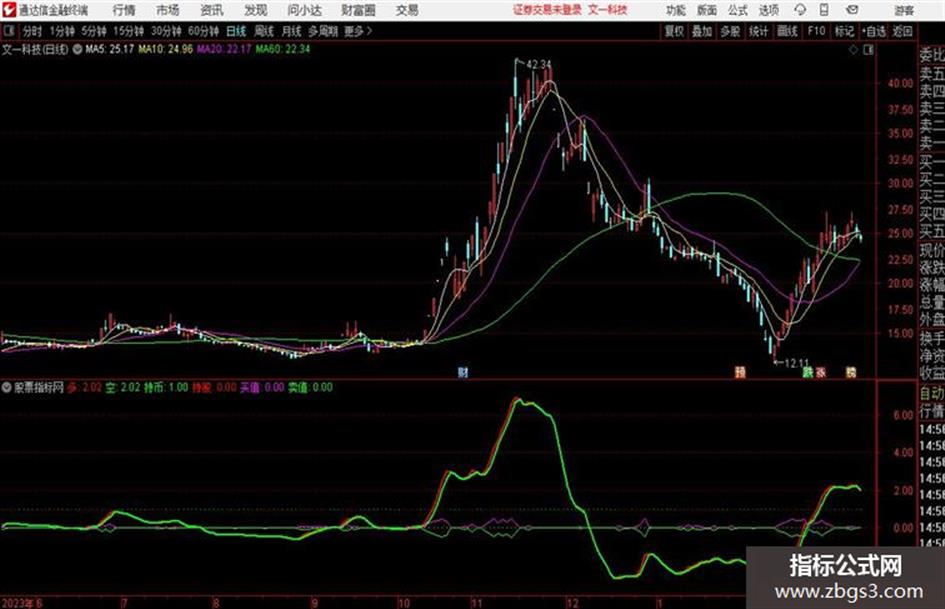Screen dimensions: 945x609
Task: Open the 选项 menu
Action: point(768,10)
